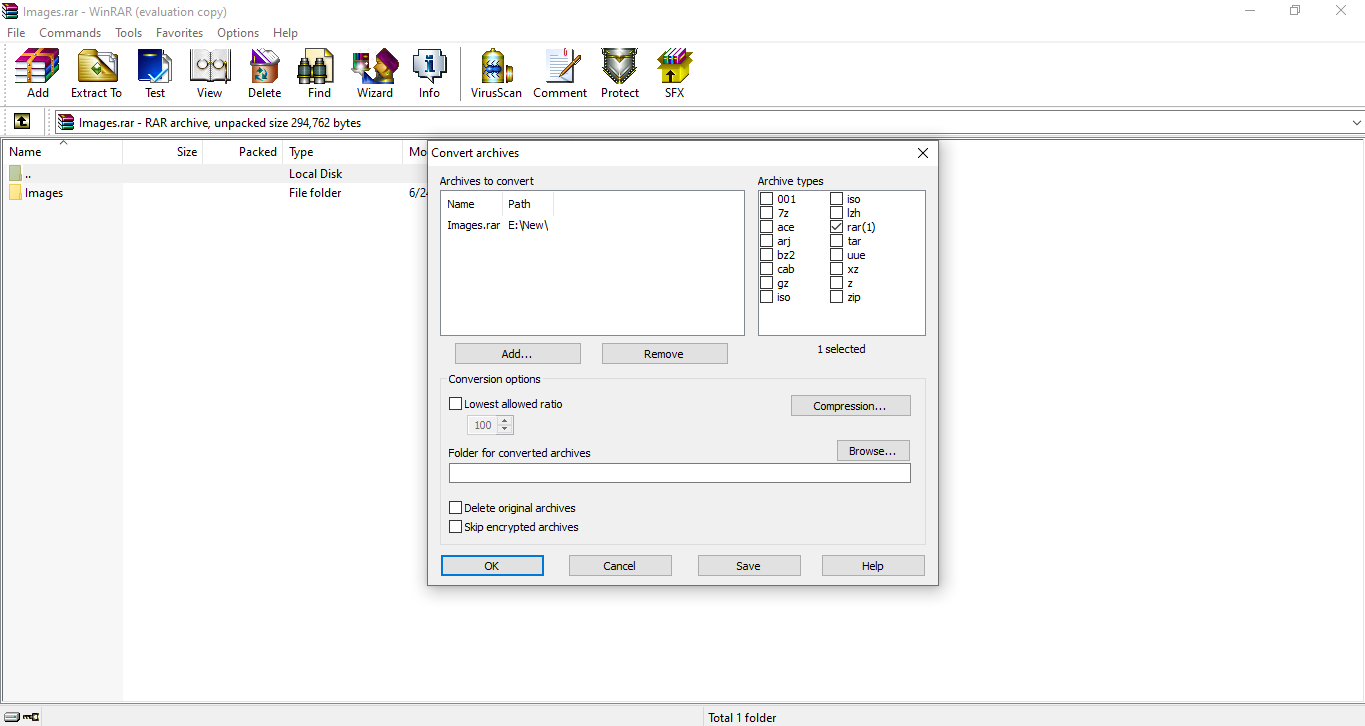Viewport: 1365px width, 726px height.
Task: Click the Info toolbar icon
Action: coord(429,70)
